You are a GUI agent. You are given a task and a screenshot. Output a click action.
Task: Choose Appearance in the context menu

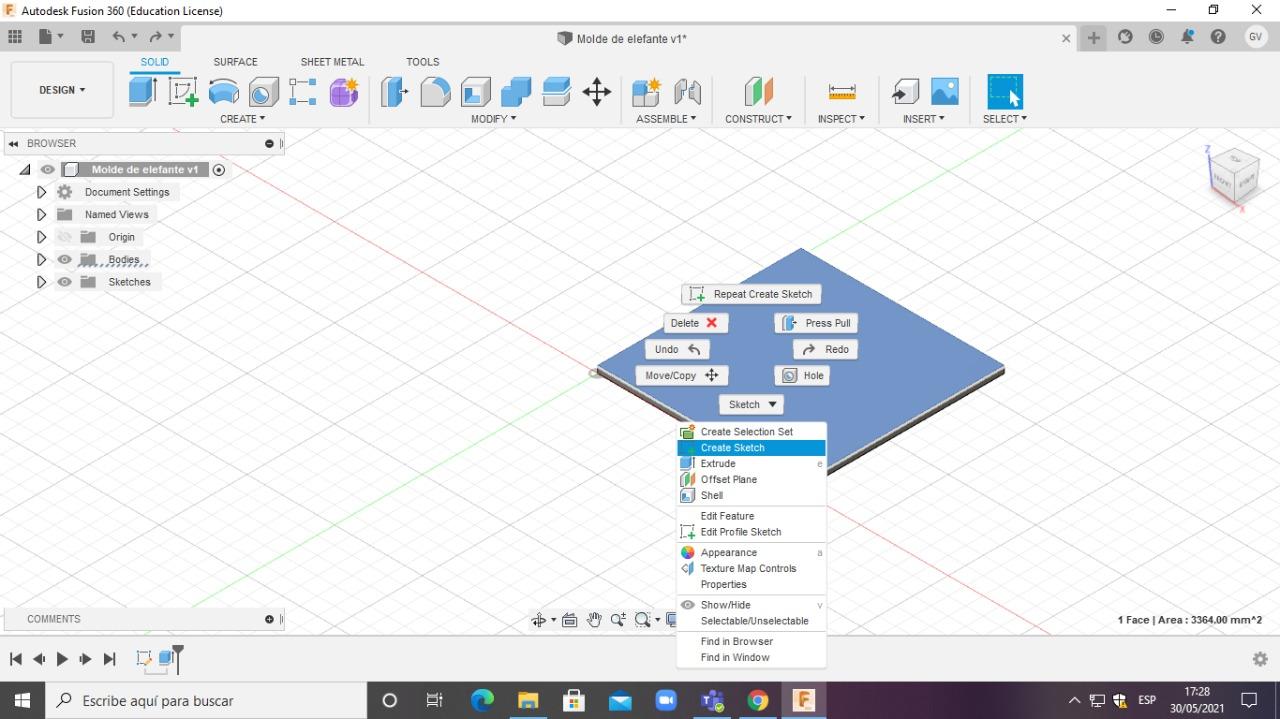click(751, 553)
